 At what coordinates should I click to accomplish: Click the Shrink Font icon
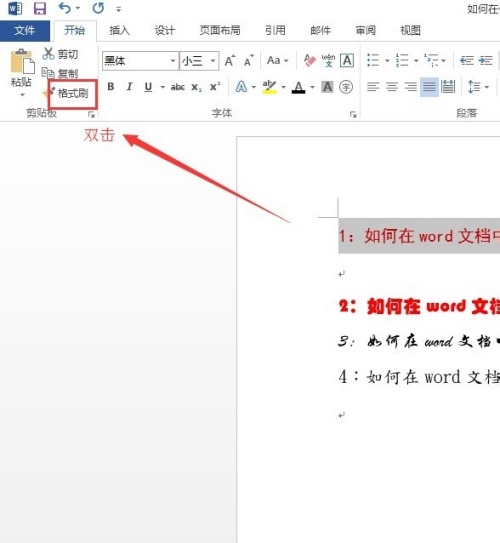(x=249, y=61)
